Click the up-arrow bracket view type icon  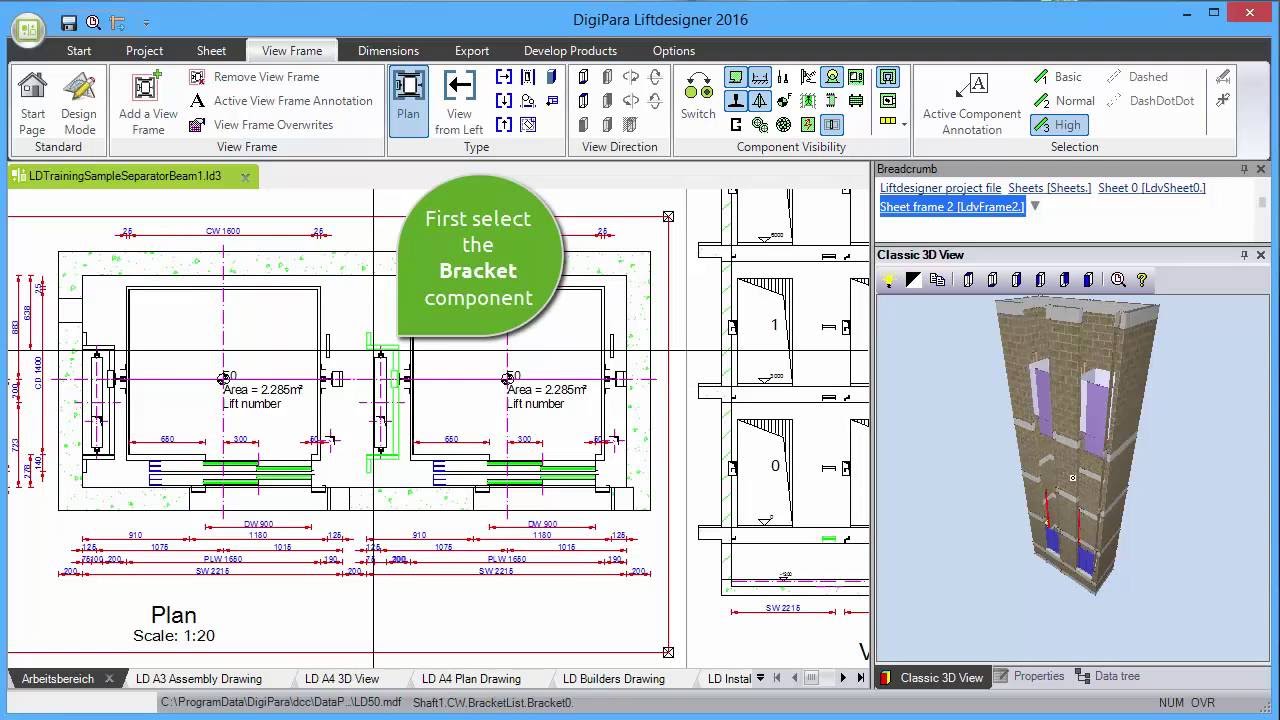pyautogui.click(x=503, y=125)
